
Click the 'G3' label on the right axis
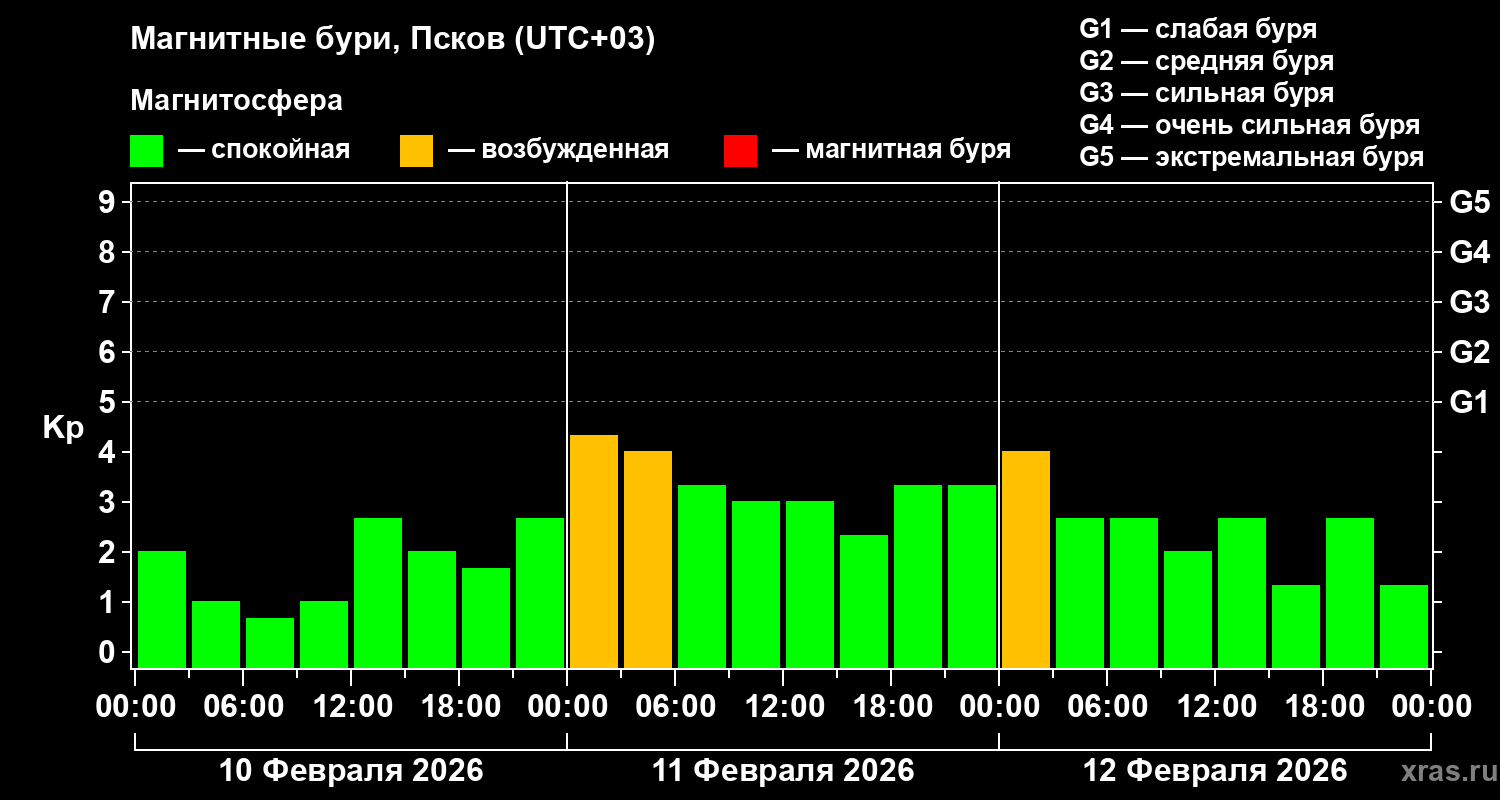pyautogui.click(x=1469, y=302)
